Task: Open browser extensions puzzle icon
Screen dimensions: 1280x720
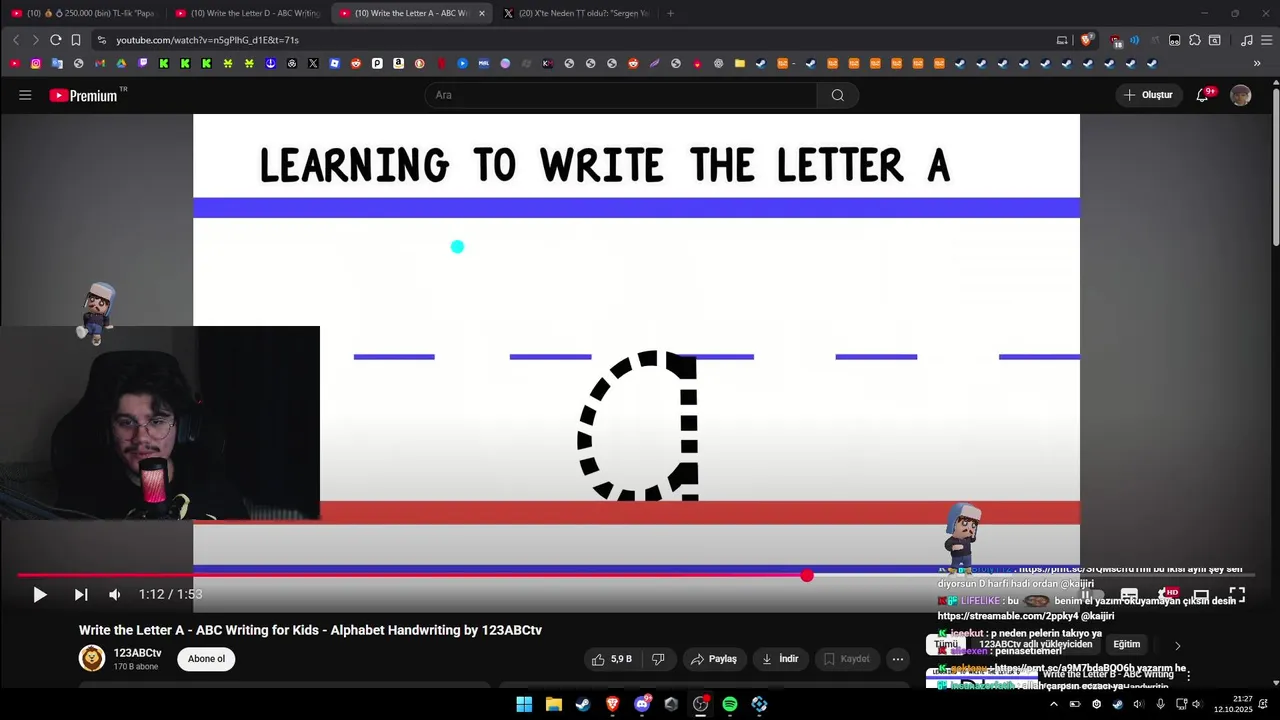Action: [1195, 40]
